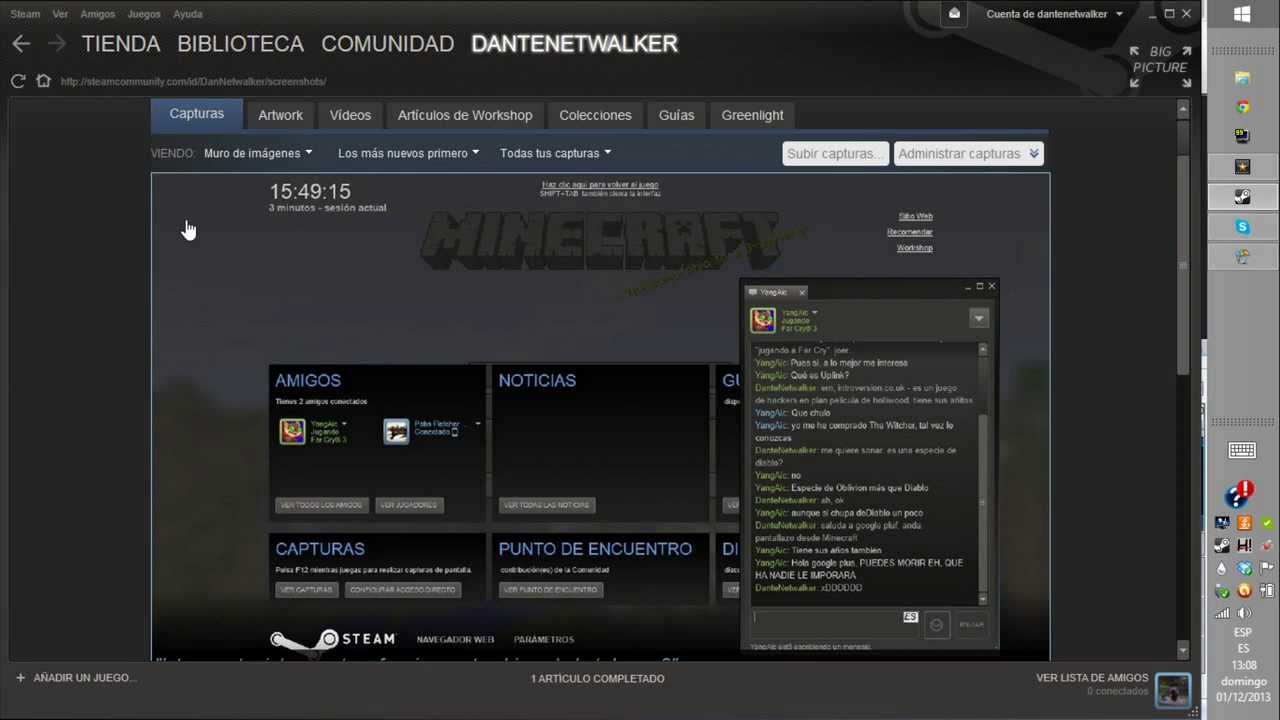Open Skype from the taskbar
The width and height of the screenshot is (1280, 720).
1242,227
